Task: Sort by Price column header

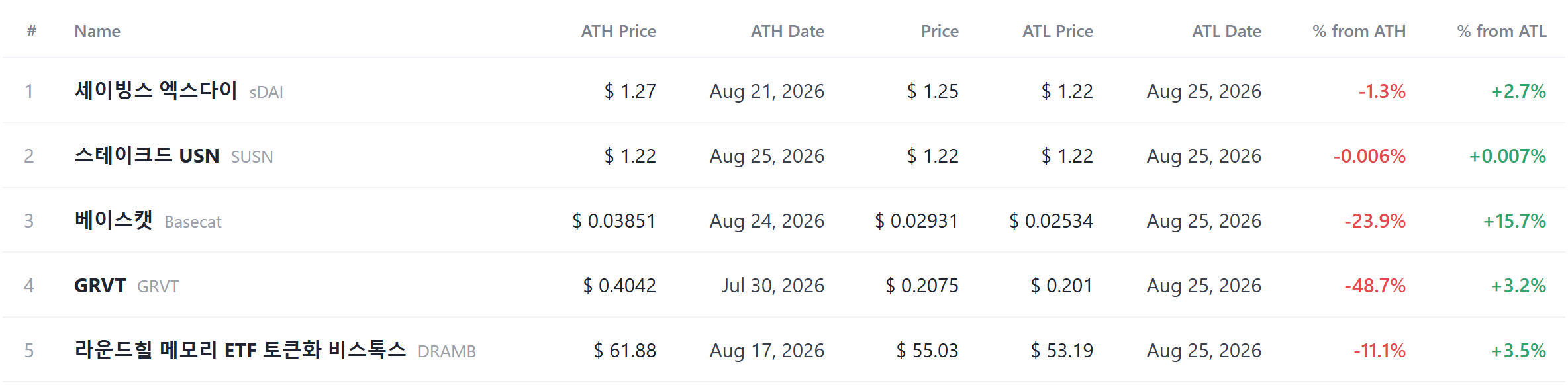Action: click(x=940, y=31)
